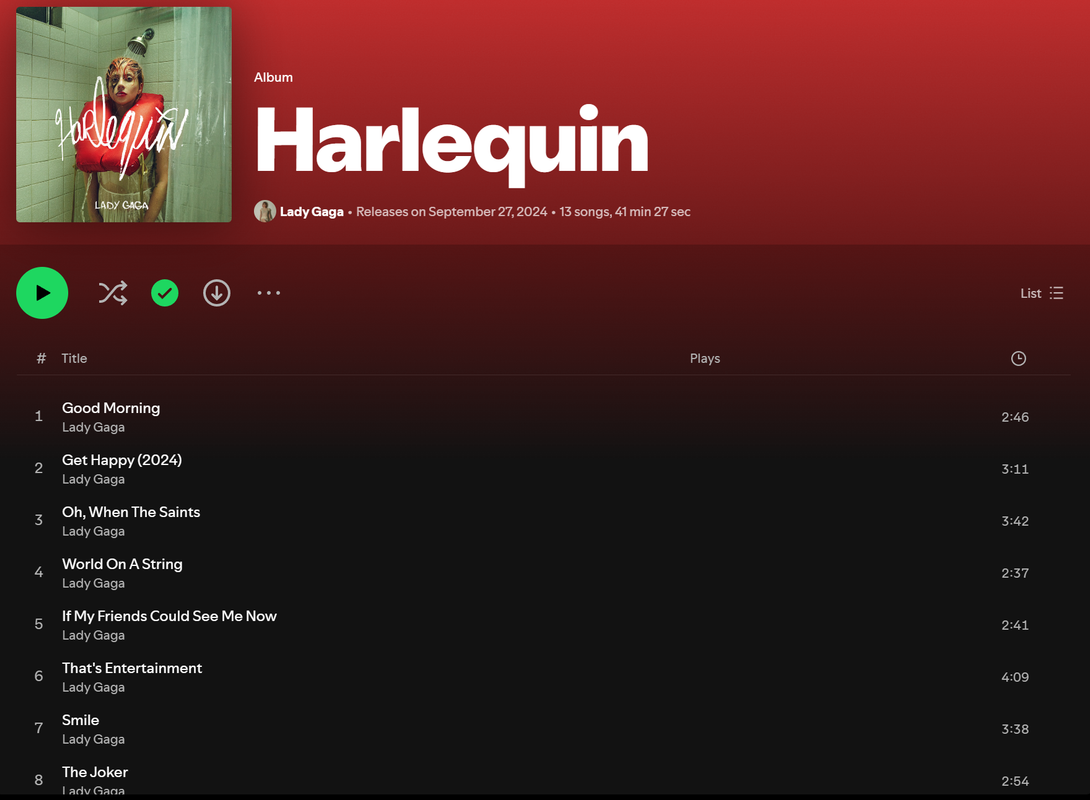Click the Title column header

74,359
